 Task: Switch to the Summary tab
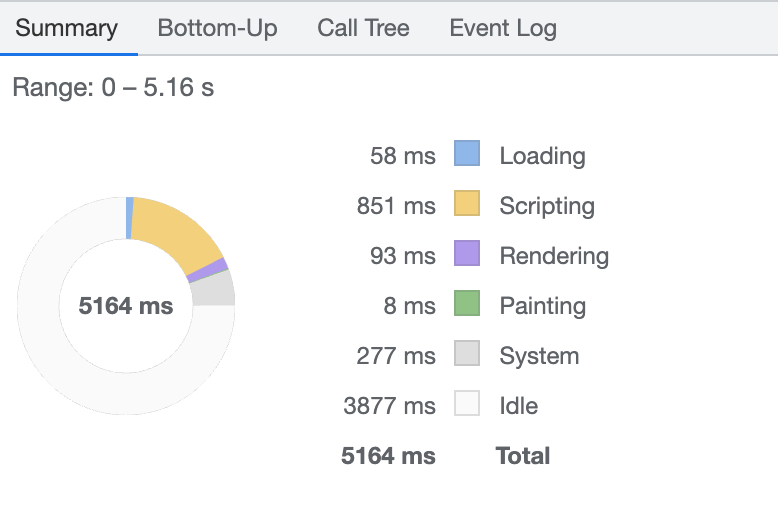point(66,28)
